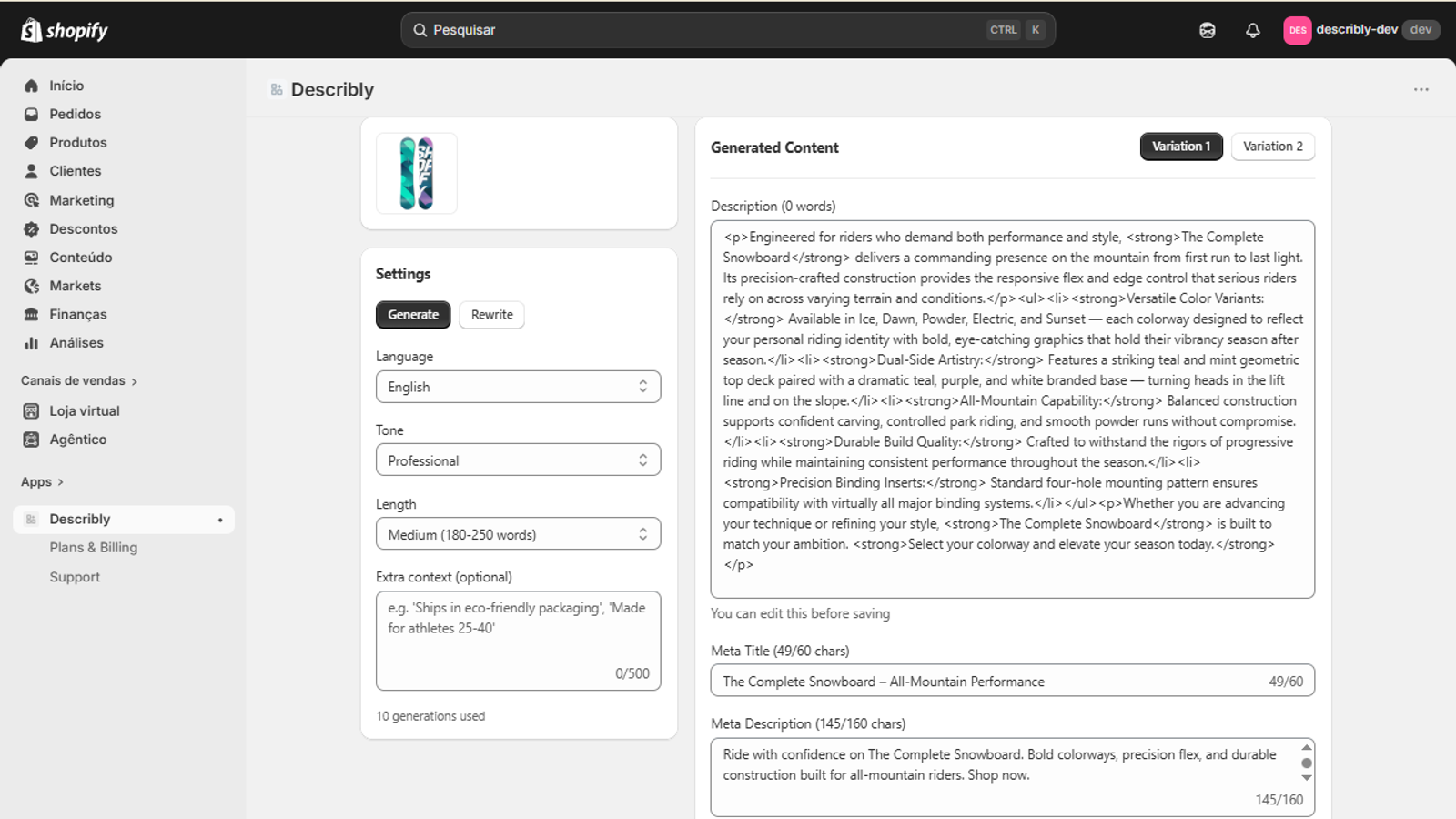Click the Loja virtual store icon
Screen dimensions: 1456x819
(32, 410)
